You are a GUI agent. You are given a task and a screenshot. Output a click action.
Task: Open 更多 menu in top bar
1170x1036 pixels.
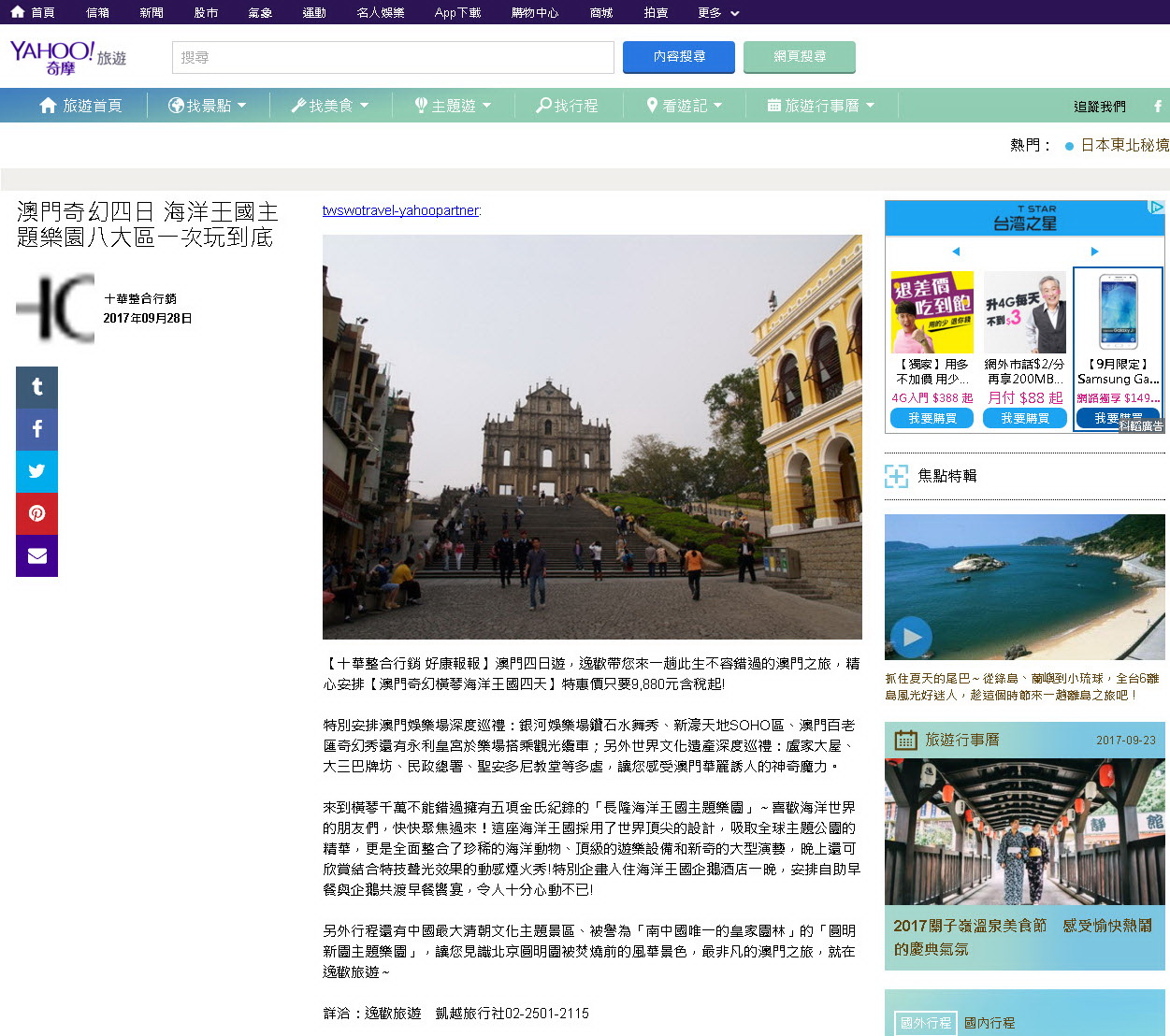(718, 12)
